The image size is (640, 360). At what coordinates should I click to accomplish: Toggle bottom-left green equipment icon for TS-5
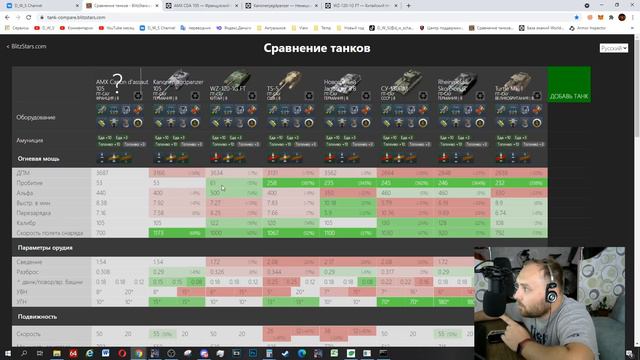pos(273,123)
